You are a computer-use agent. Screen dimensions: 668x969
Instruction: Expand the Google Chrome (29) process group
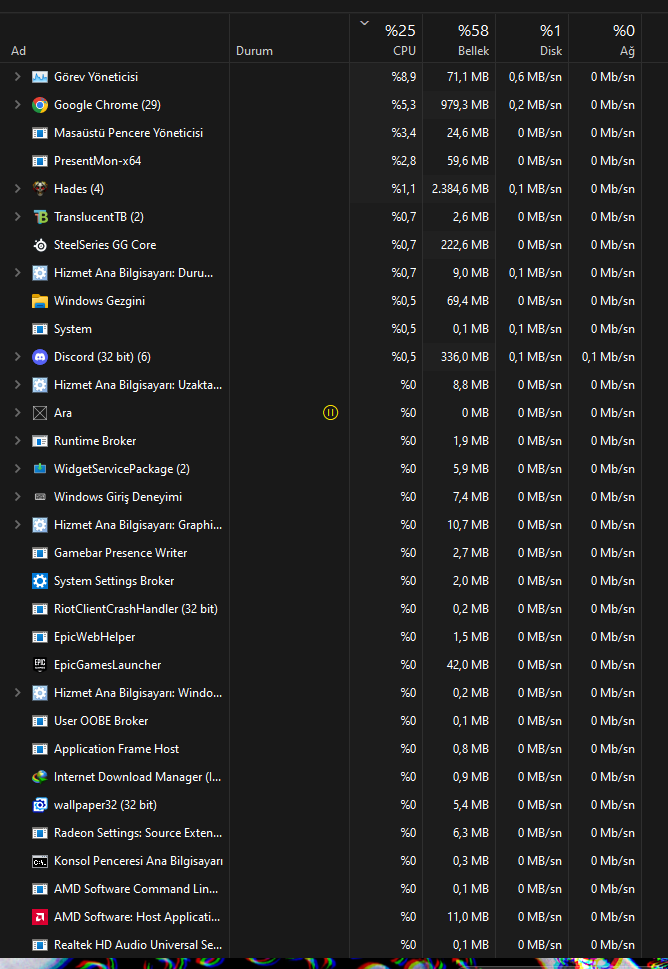click(x=17, y=105)
